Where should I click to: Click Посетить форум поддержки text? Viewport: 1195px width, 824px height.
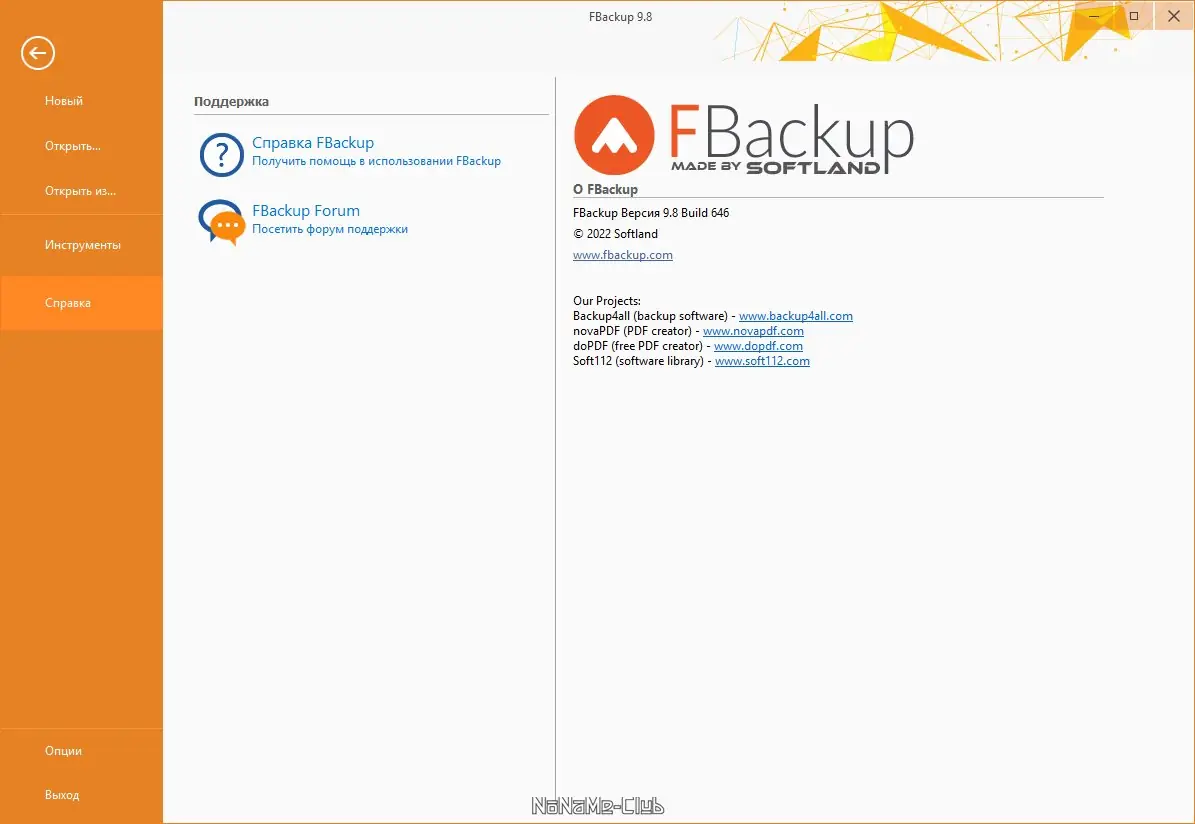pos(330,229)
